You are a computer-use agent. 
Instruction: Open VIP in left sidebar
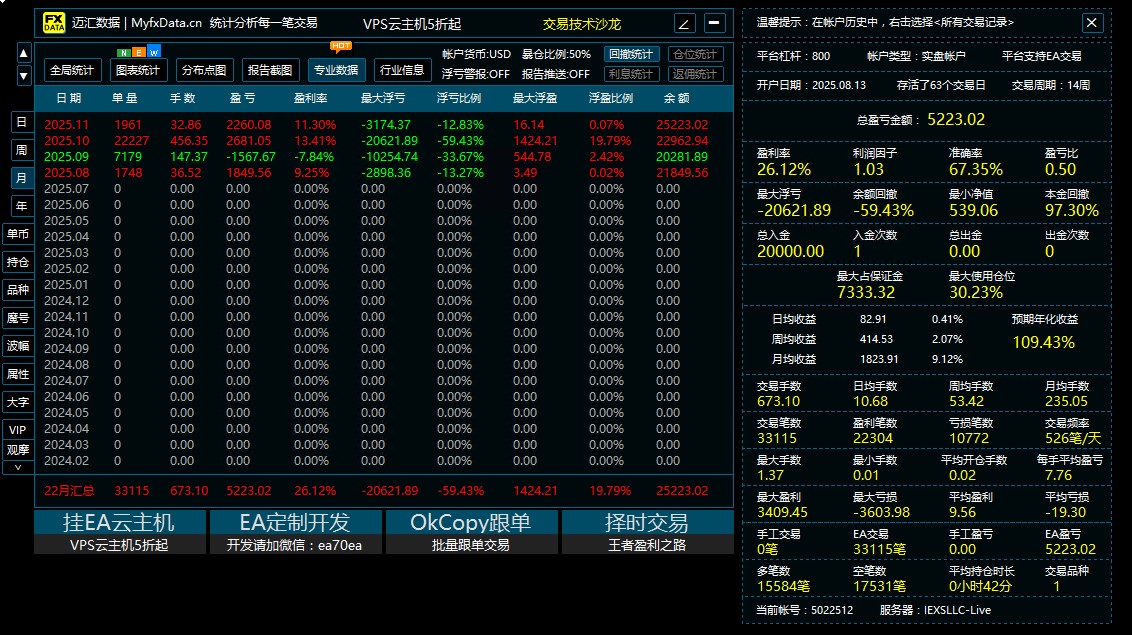(x=18, y=430)
